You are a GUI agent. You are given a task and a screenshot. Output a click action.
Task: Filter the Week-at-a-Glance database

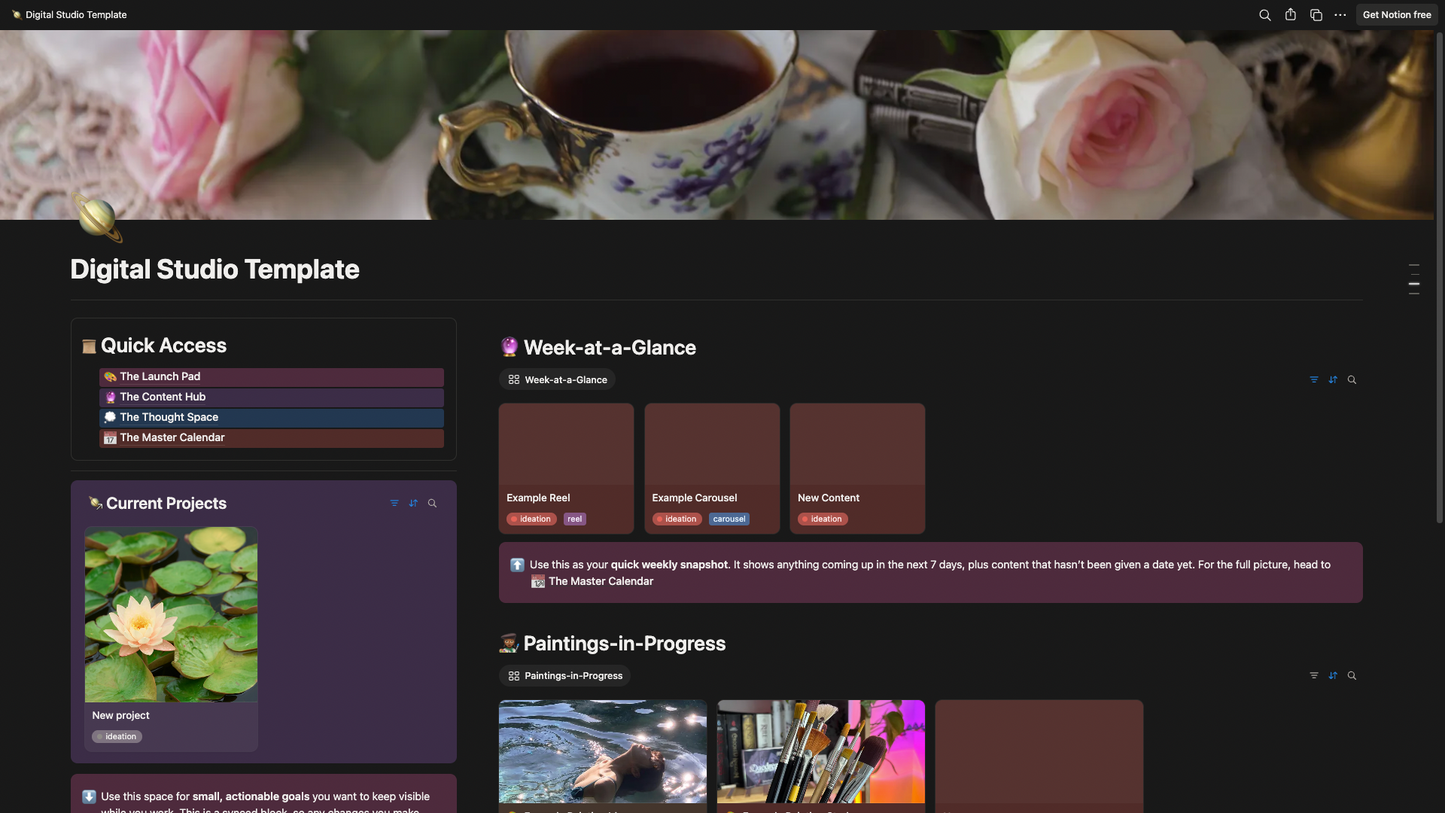(x=1314, y=380)
